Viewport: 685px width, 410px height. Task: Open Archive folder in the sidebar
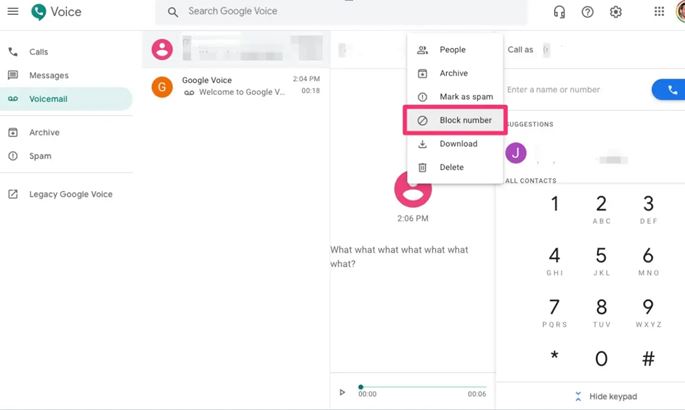click(x=66, y=132)
